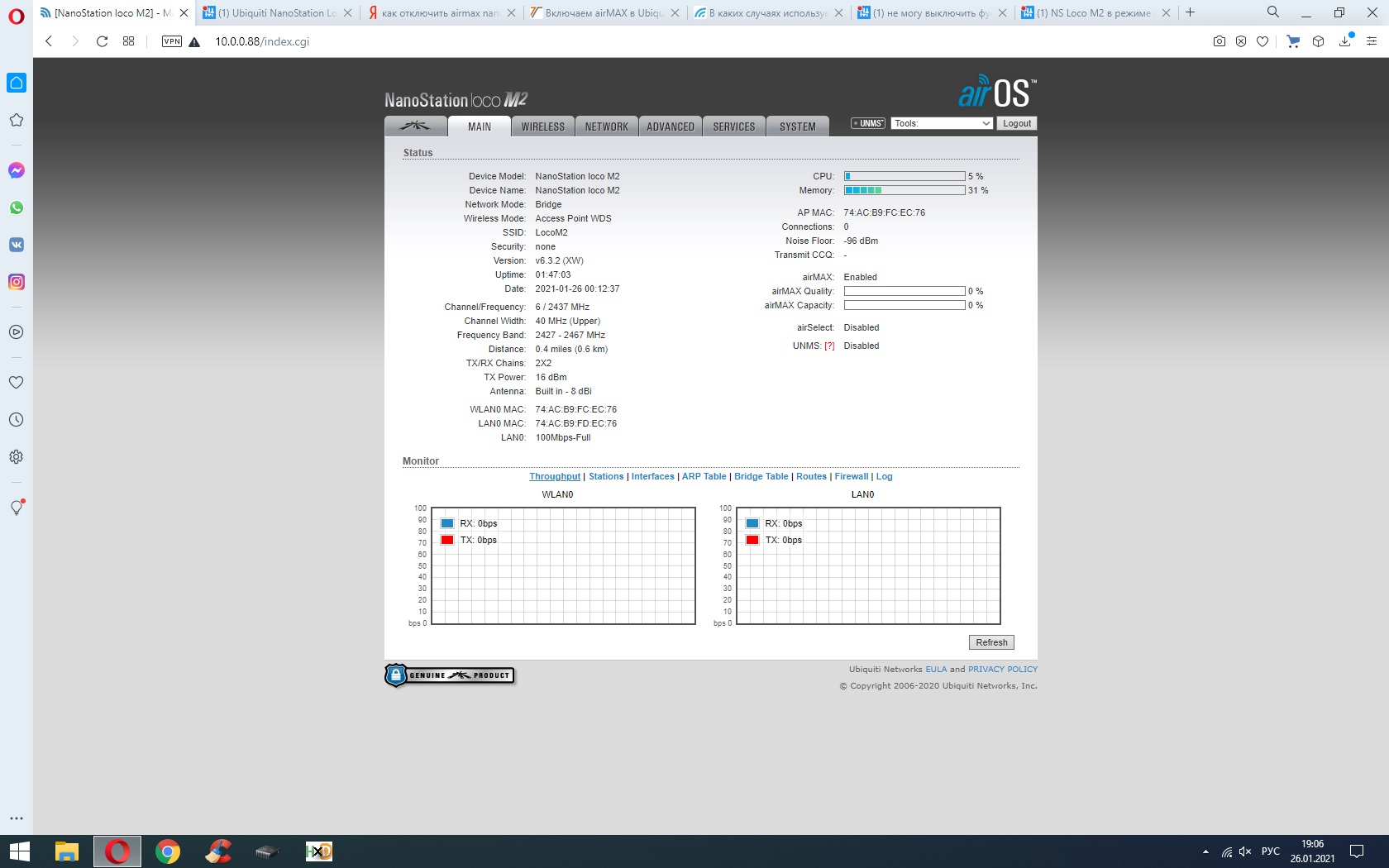Switch to the NETWORK tab
The image size is (1389, 868).
(x=607, y=126)
